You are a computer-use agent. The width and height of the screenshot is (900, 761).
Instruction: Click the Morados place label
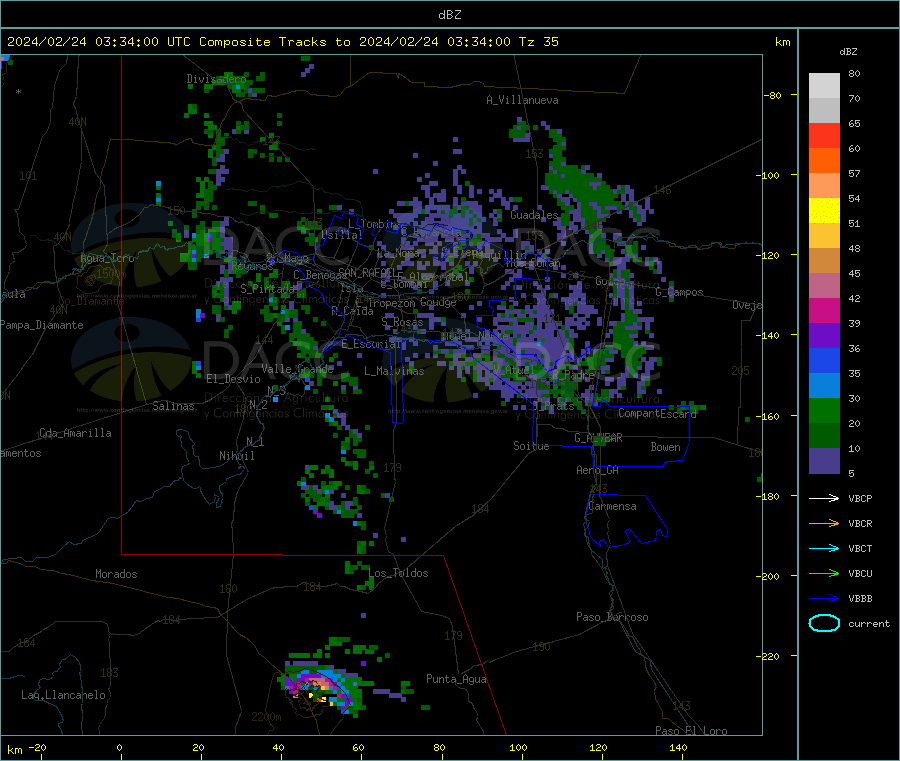click(116, 574)
